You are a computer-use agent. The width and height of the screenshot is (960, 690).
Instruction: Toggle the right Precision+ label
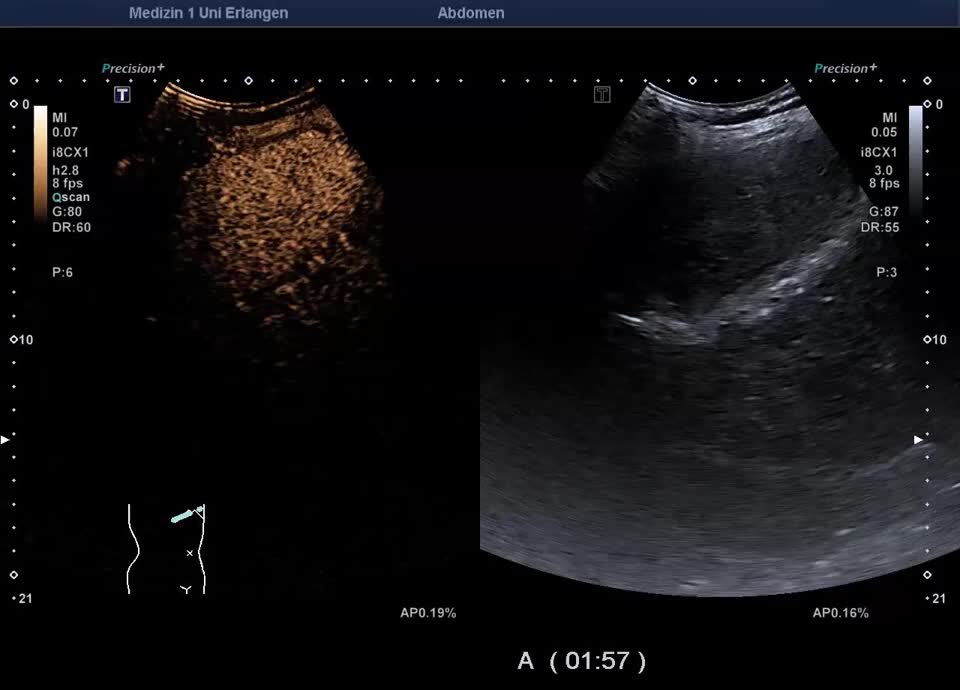click(845, 68)
